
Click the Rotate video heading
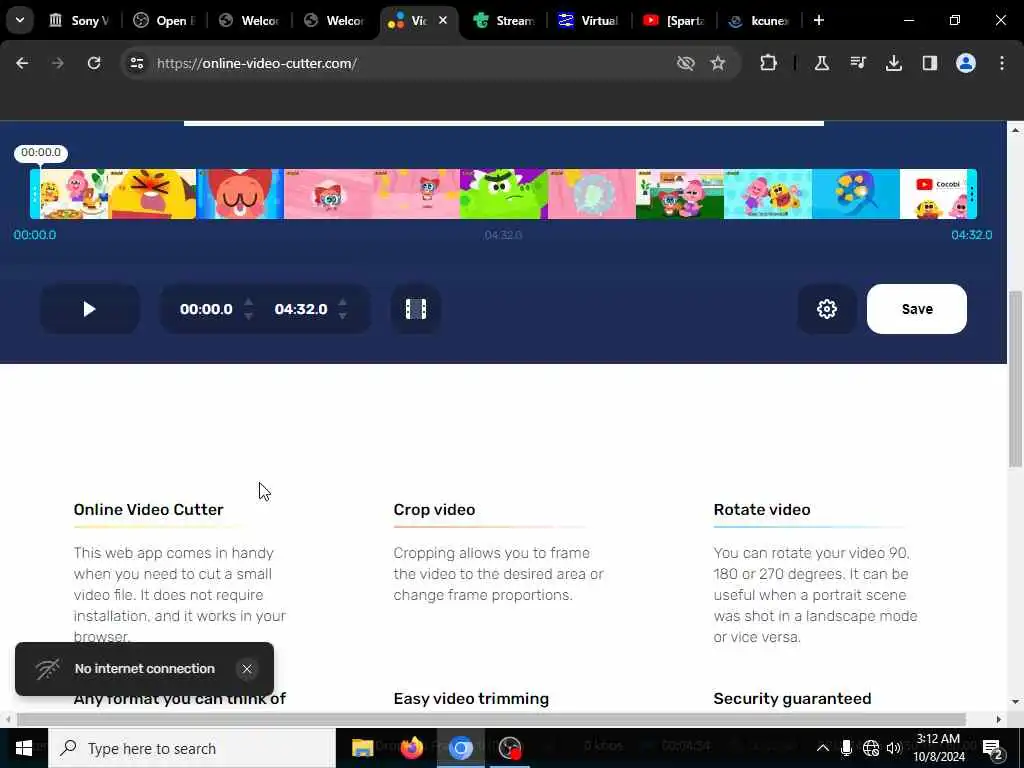coord(761,509)
